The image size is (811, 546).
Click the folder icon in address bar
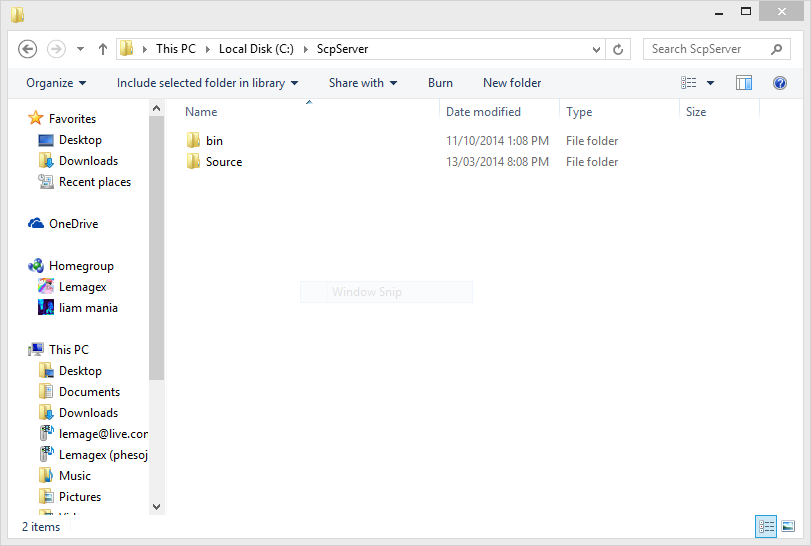tap(127, 49)
